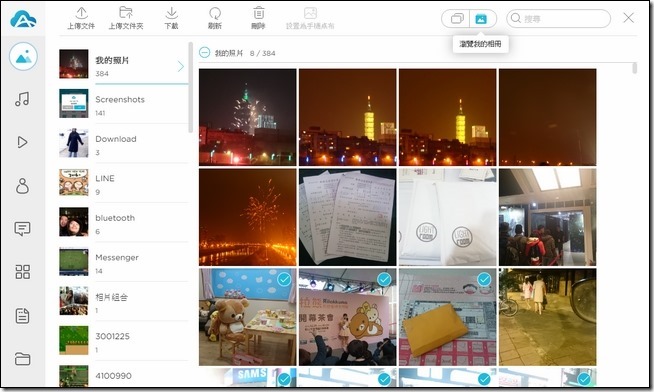Image resolution: width=654 pixels, height=392 pixels.
Task: Select the crowd at building entrance photo
Action: (548, 217)
